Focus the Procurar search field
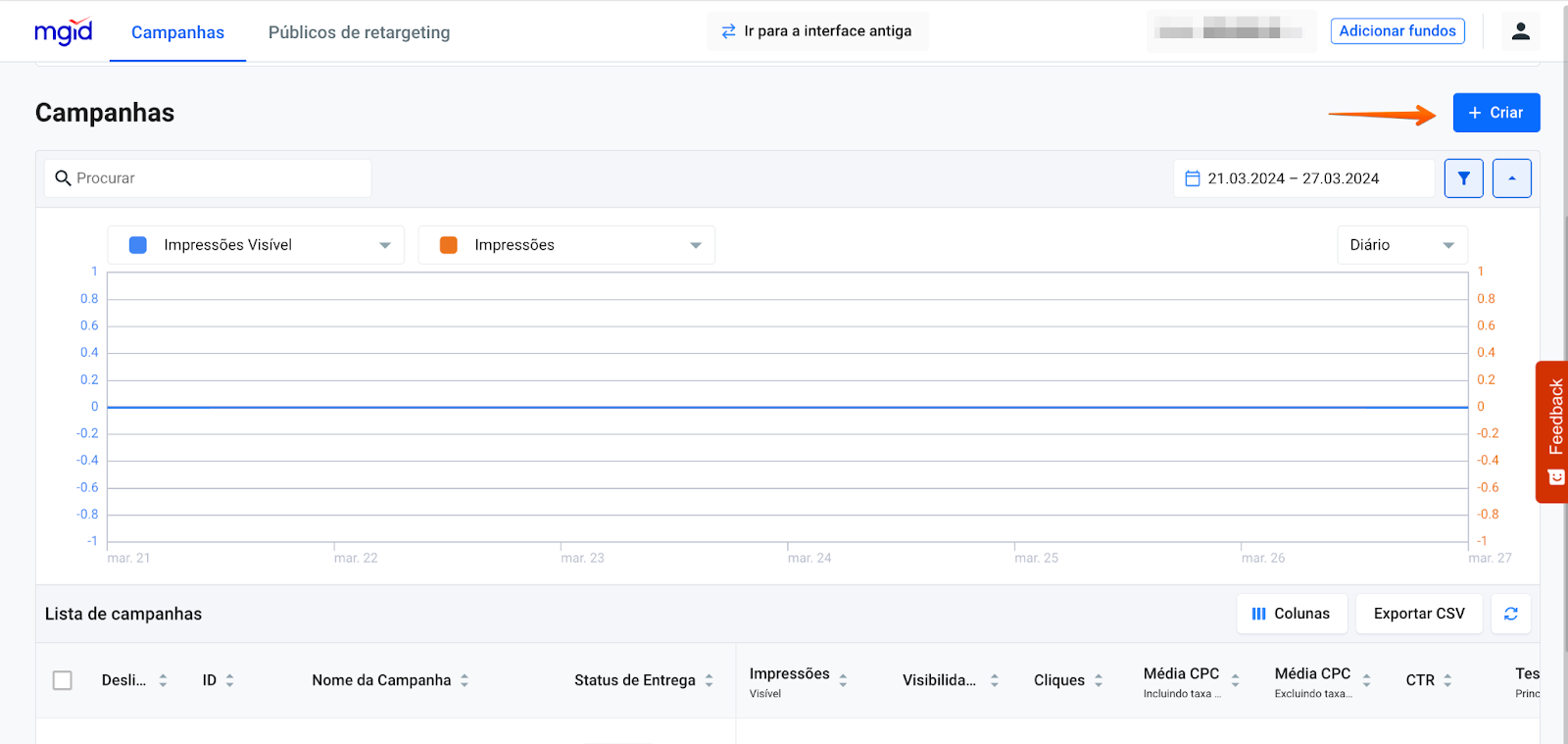The width and height of the screenshot is (1568, 744). pos(216,178)
